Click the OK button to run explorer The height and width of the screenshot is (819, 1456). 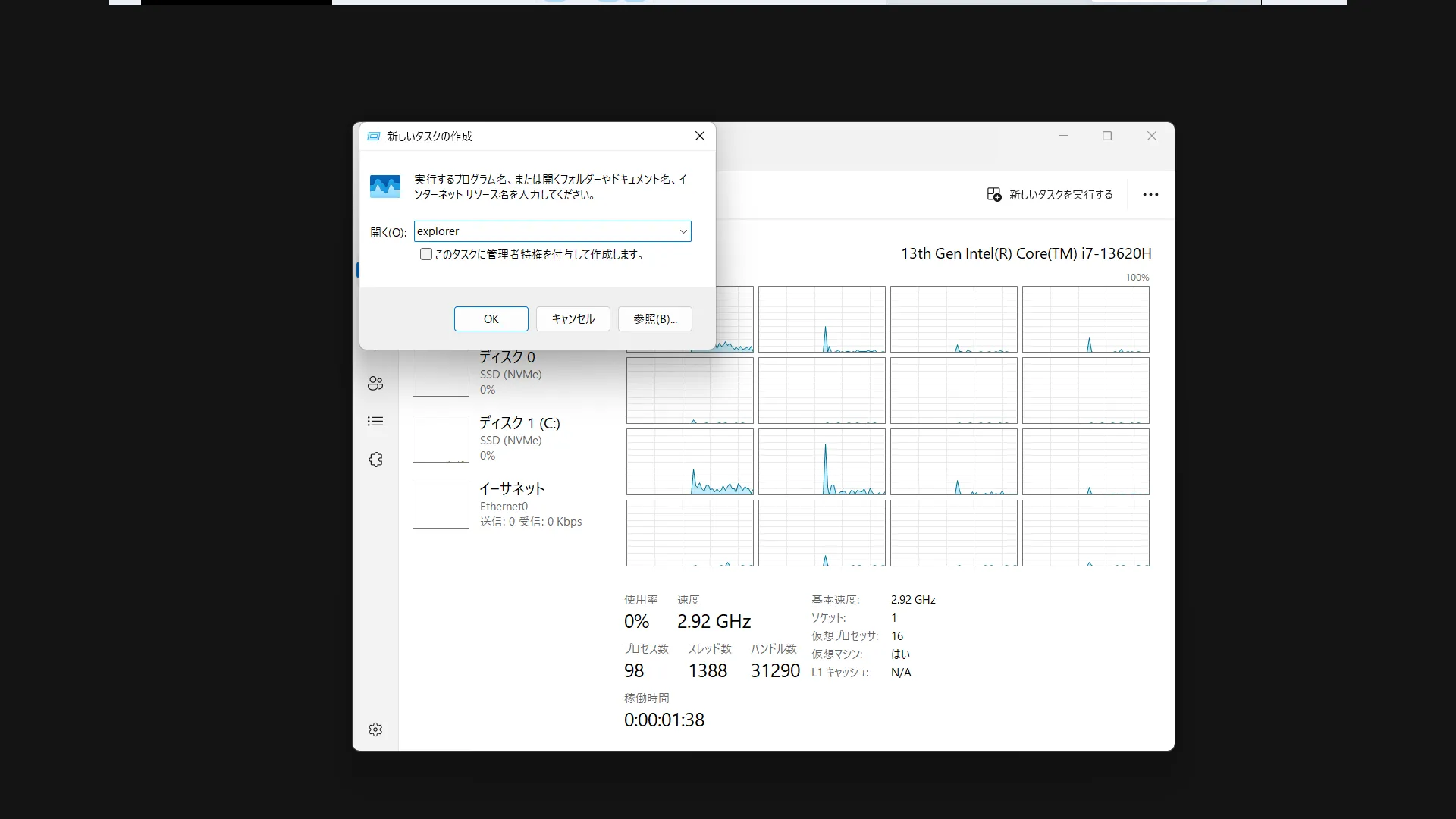491,318
